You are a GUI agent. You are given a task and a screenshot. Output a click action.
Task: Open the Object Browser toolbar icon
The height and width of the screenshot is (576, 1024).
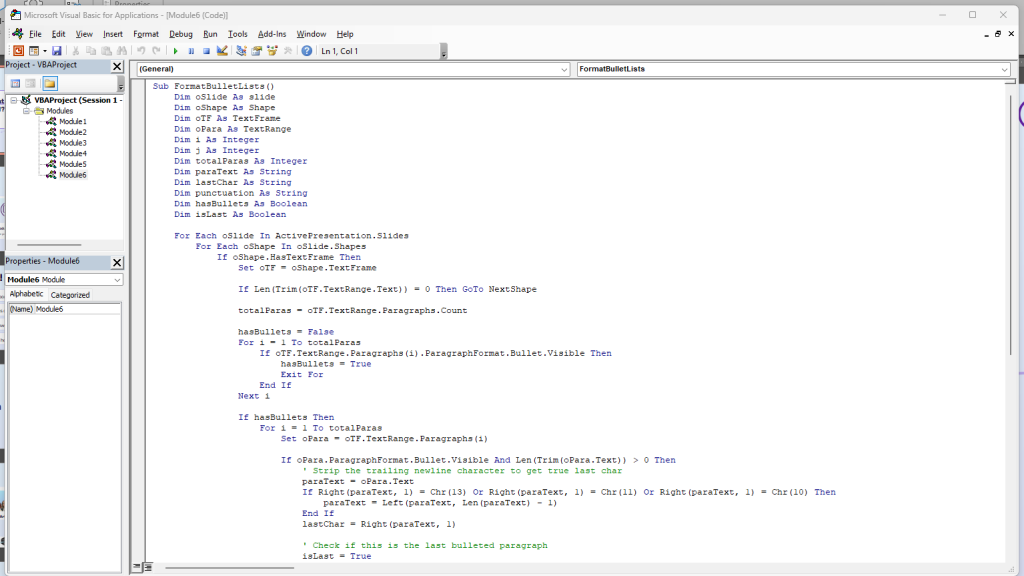(272, 51)
